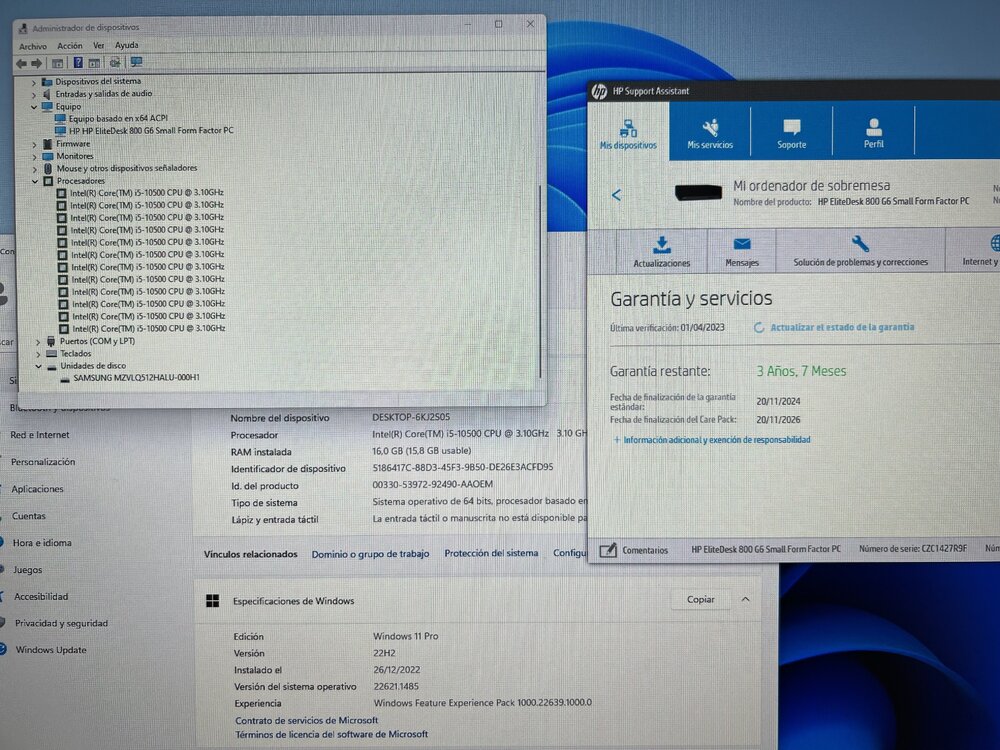Screen dimensions: 1000x750
Task: Open Protección del sistema link
Action: pyautogui.click(x=491, y=553)
